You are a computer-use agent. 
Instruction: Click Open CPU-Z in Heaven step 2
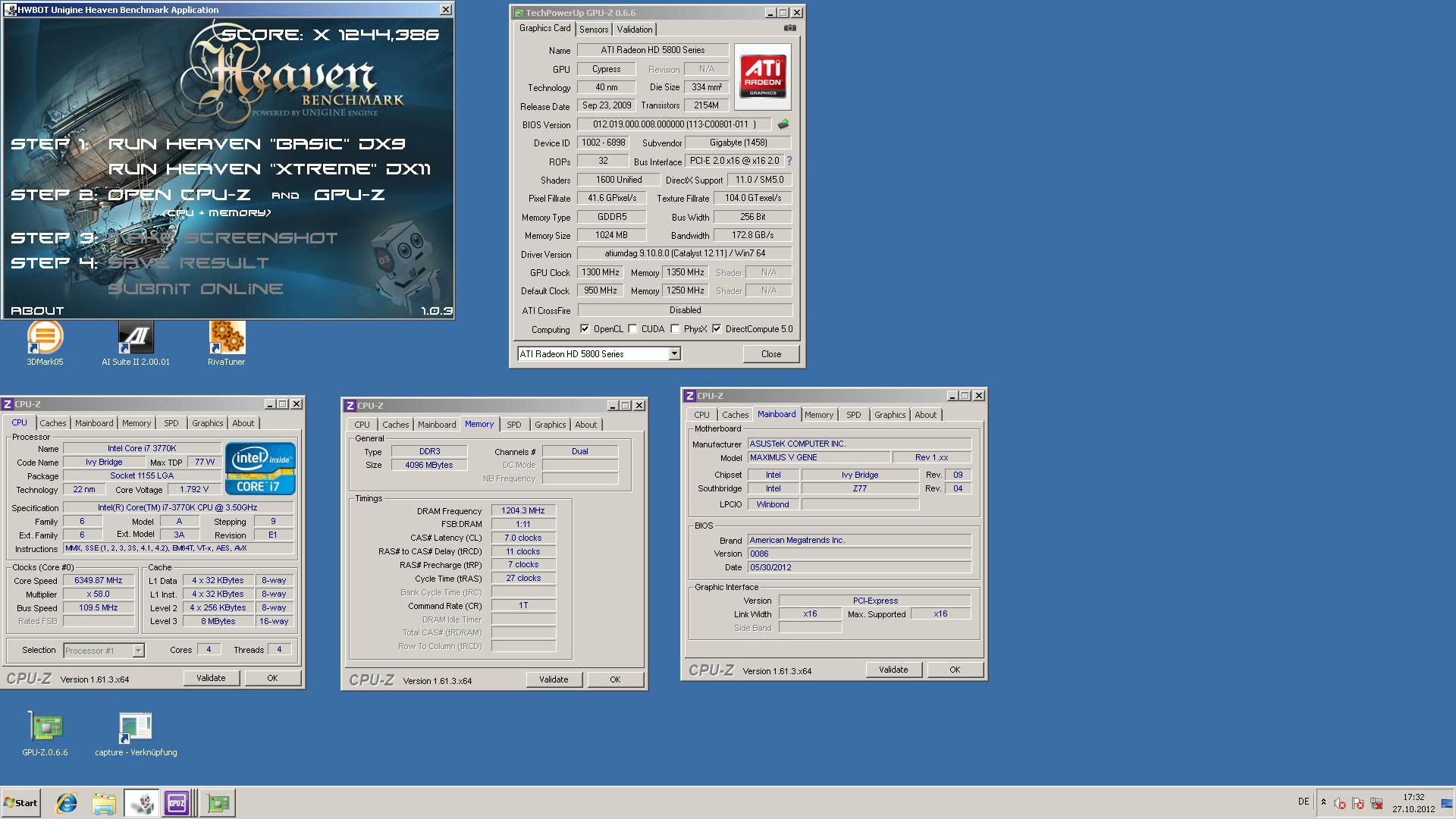(179, 195)
